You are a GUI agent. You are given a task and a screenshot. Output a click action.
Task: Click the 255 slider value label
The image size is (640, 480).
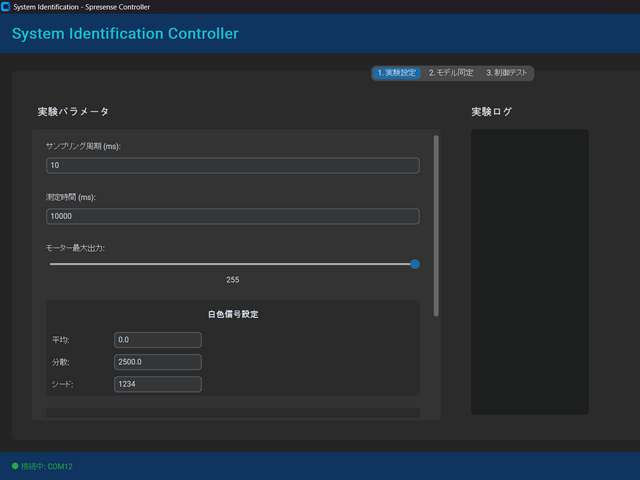[232, 280]
